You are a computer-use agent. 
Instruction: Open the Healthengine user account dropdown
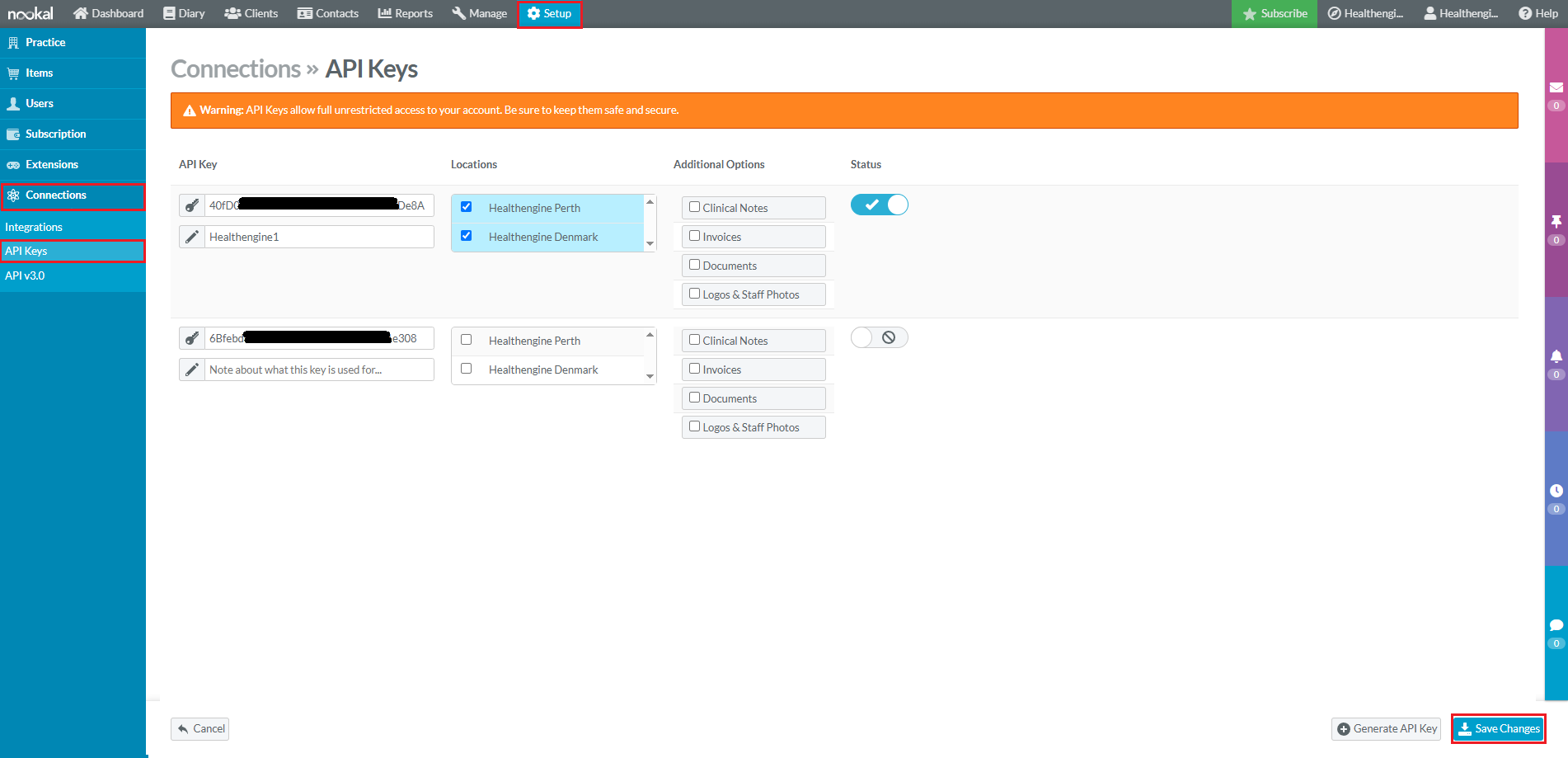pos(1460,13)
